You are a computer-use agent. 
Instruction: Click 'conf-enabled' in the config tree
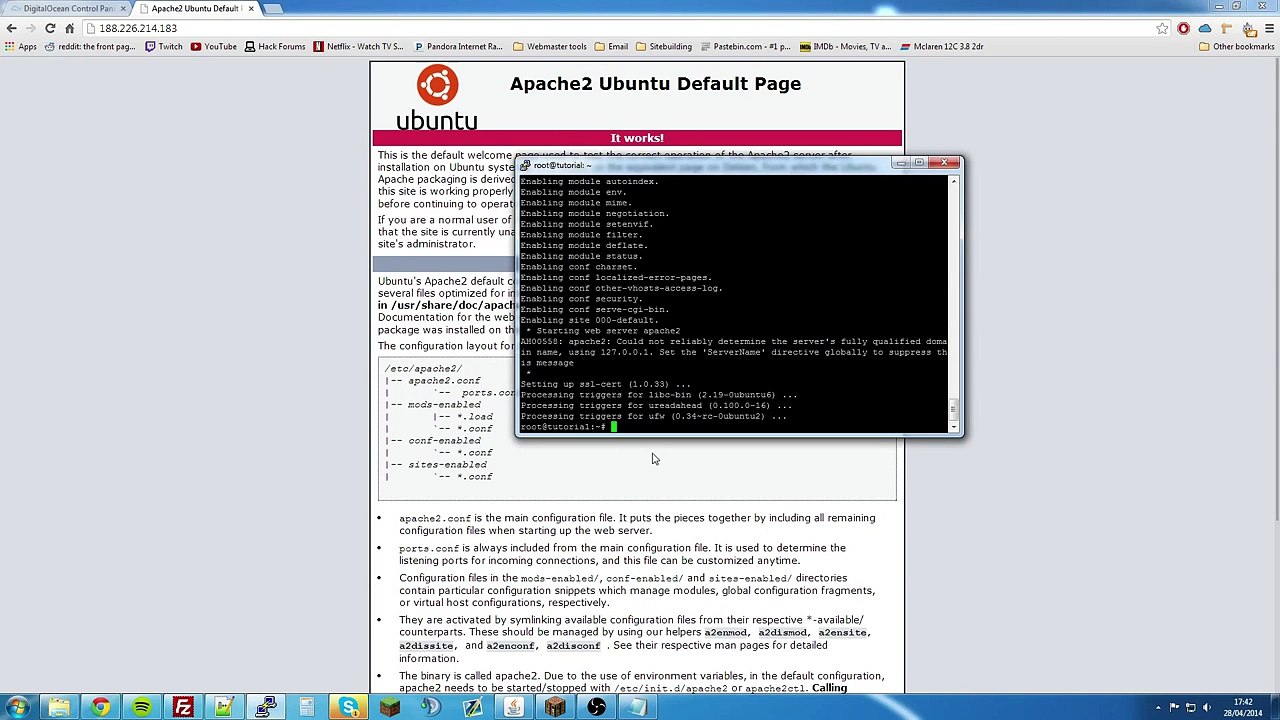(x=444, y=441)
